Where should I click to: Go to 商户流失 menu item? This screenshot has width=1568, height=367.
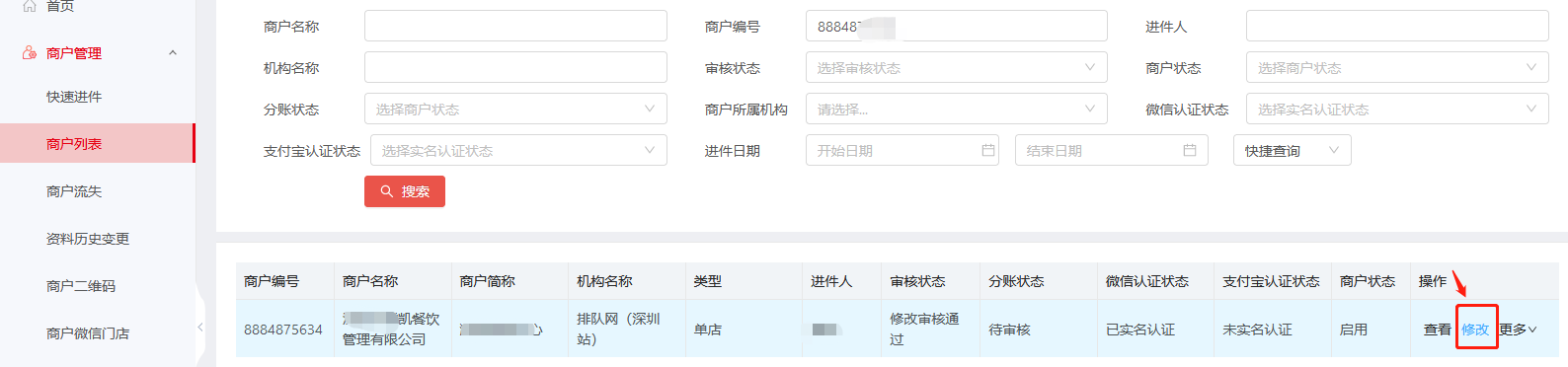(x=74, y=191)
